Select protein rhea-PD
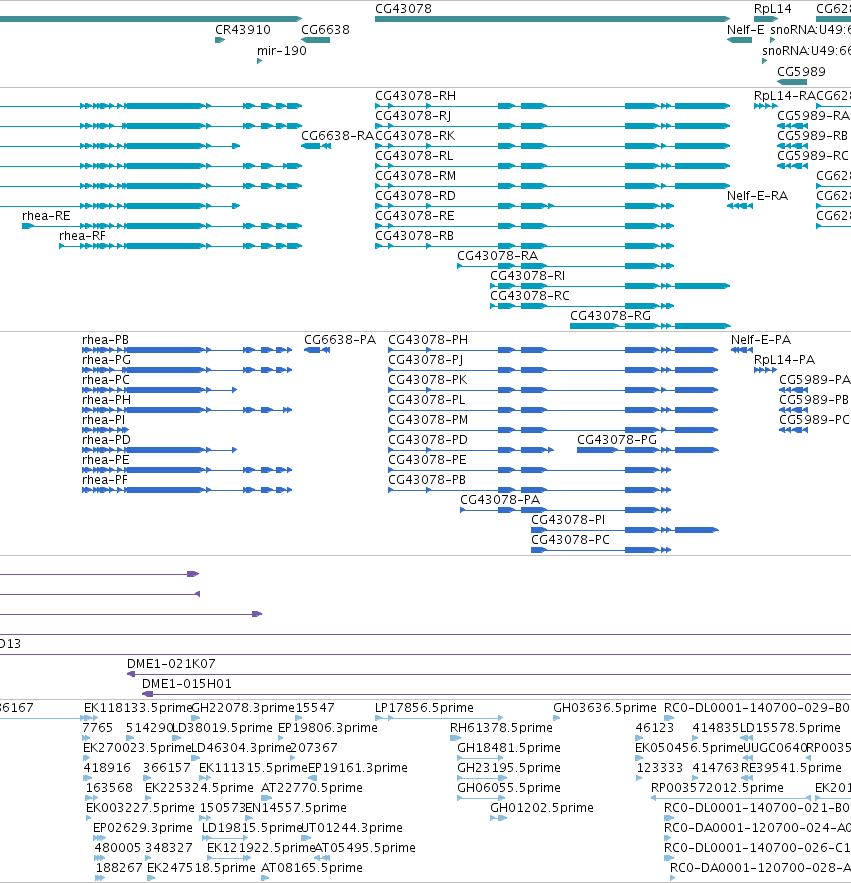This screenshot has width=851, height=883. (106, 440)
